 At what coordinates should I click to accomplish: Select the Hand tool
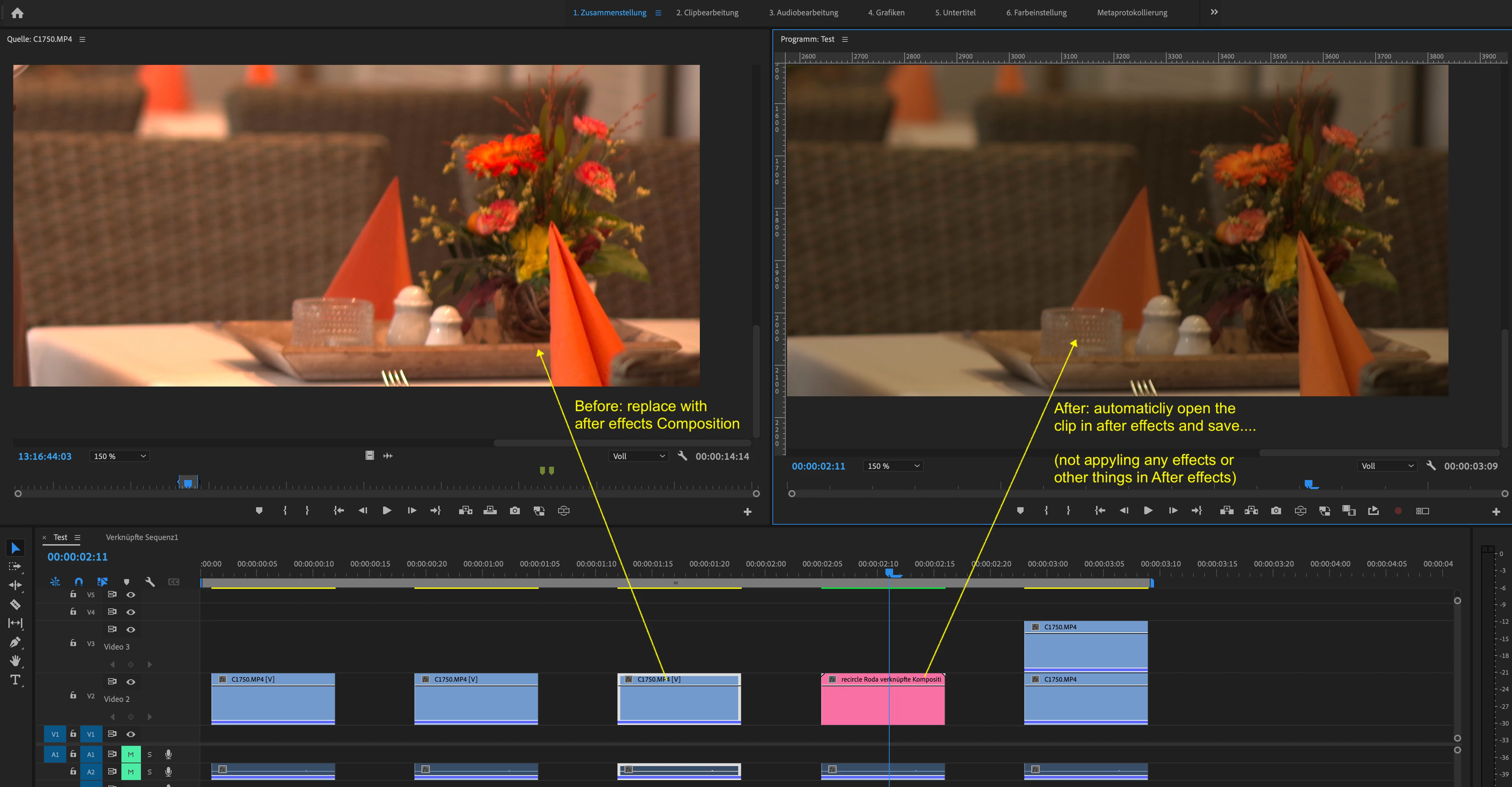pyautogui.click(x=15, y=661)
